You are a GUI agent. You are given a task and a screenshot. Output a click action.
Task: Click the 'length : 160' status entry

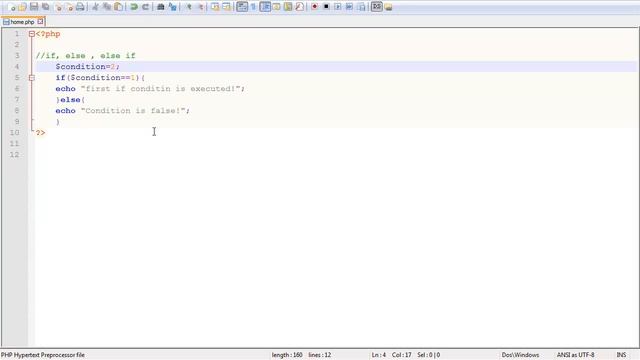click(287, 355)
